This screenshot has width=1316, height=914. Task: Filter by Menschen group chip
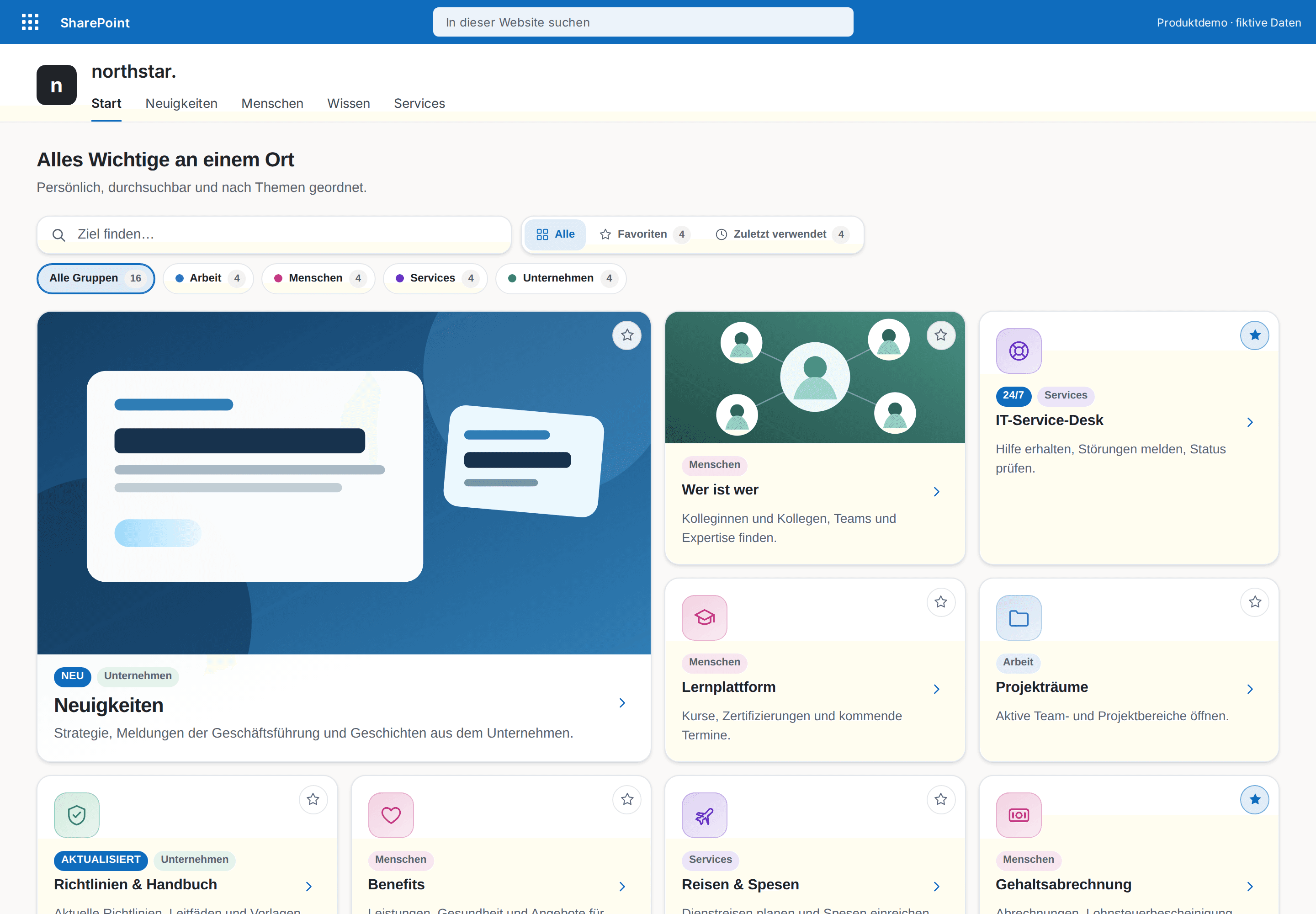(318, 278)
